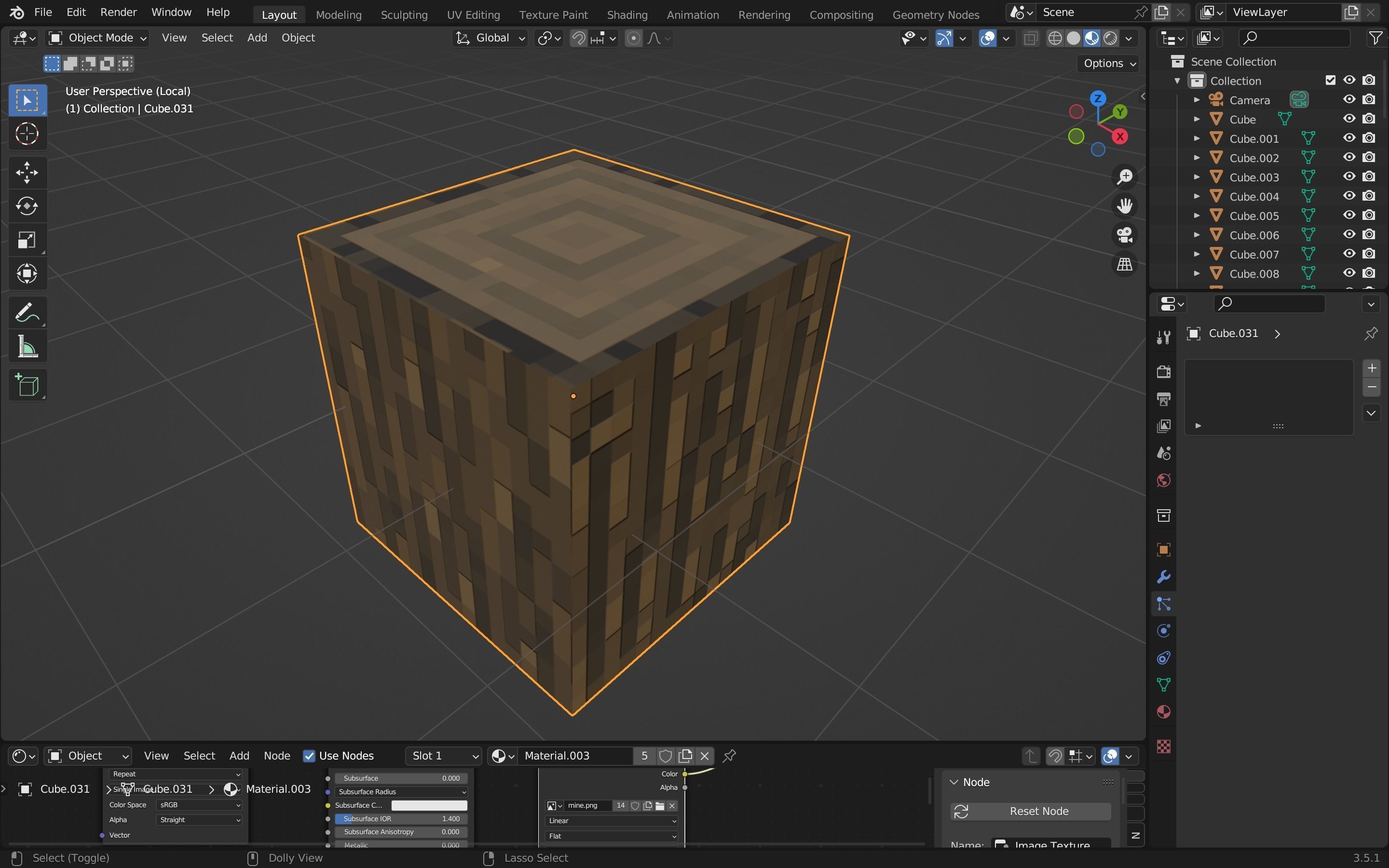This screenshot has height=868, width=1389.
Task: Disable Cube.005 in renders
Action: (1369, 215)
